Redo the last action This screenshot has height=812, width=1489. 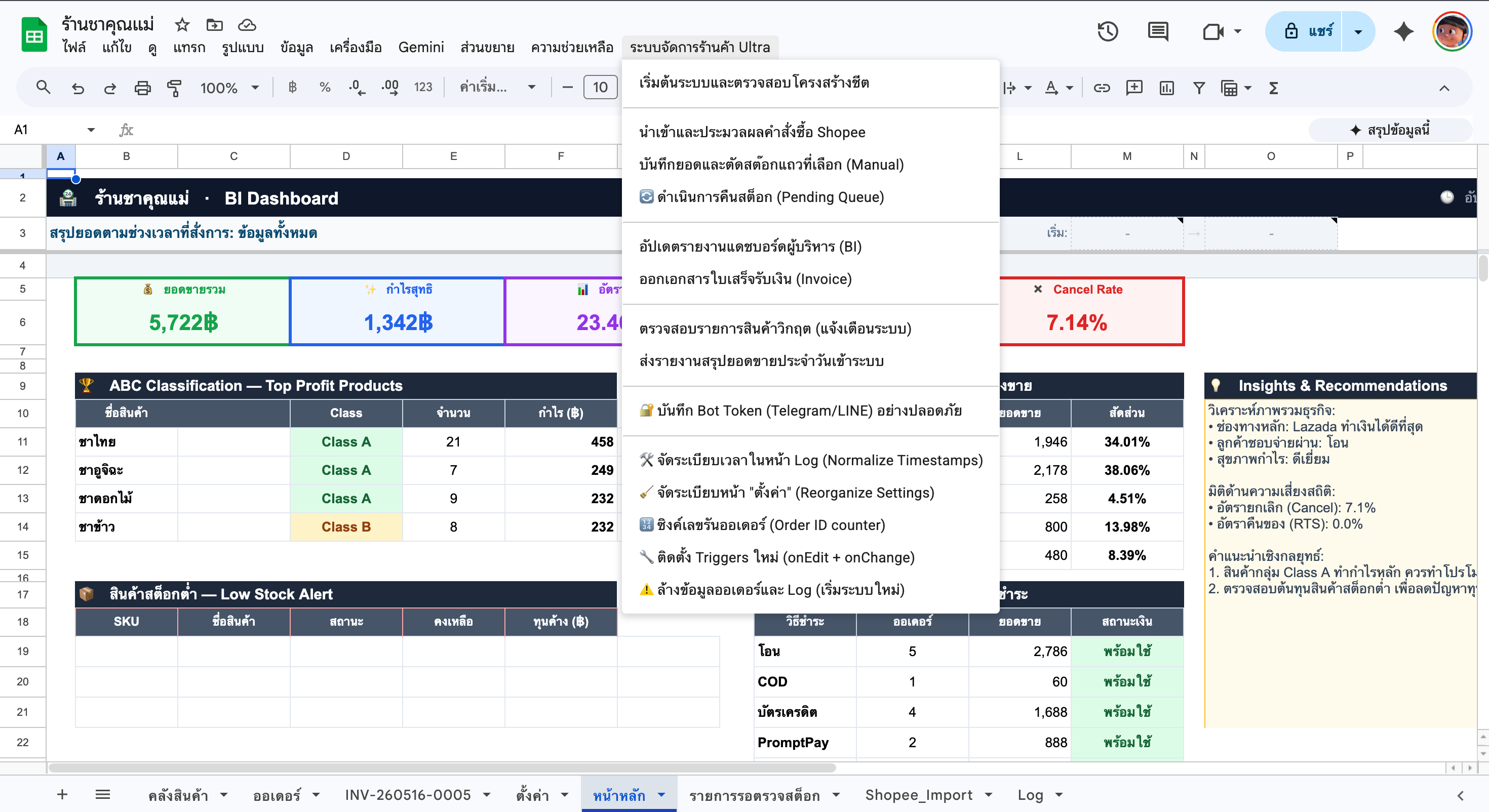pyautogui.click(x=110, y=88)
